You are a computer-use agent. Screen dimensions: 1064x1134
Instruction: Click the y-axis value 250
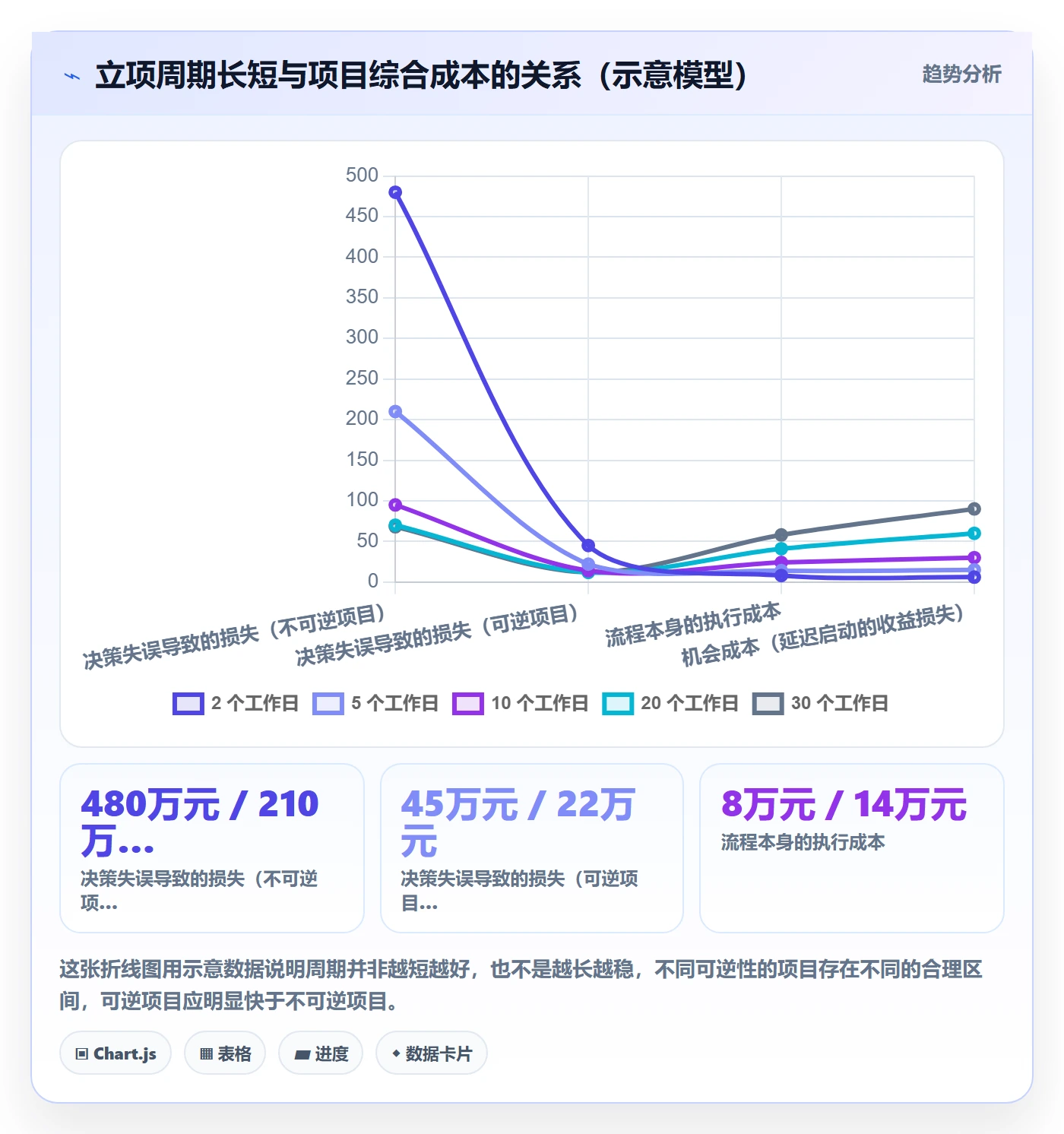click(x=362, y=379)
